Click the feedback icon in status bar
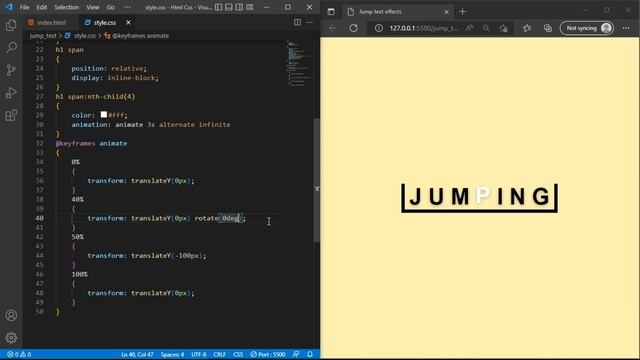 tap(296, 354)
